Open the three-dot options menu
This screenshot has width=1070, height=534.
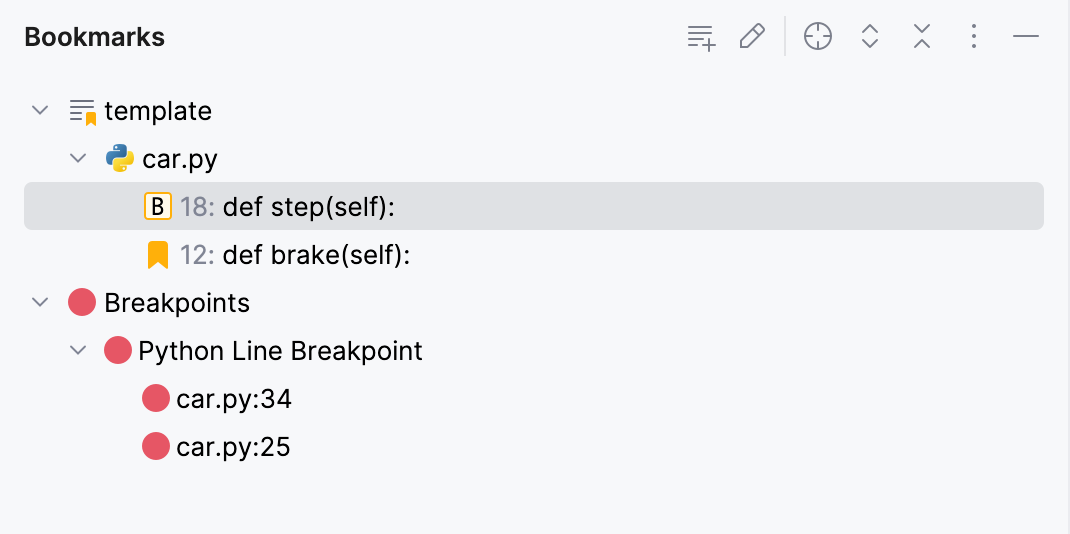pos(973,38)
